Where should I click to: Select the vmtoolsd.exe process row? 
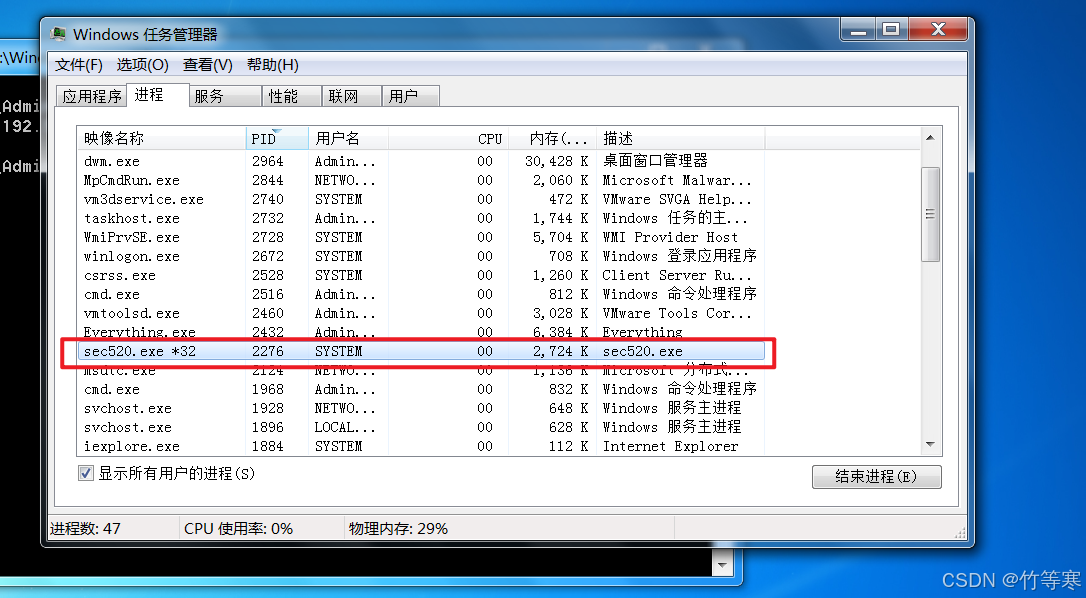coord(421,313)
